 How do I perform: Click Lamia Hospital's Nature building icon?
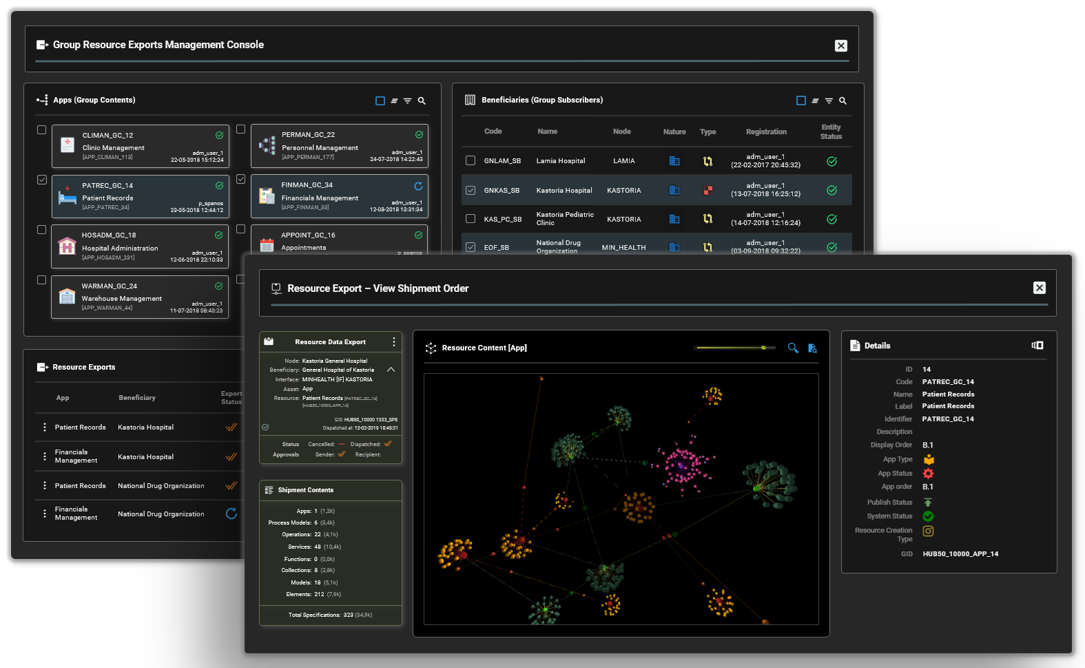pyautogui.click(x=674, y=161)
